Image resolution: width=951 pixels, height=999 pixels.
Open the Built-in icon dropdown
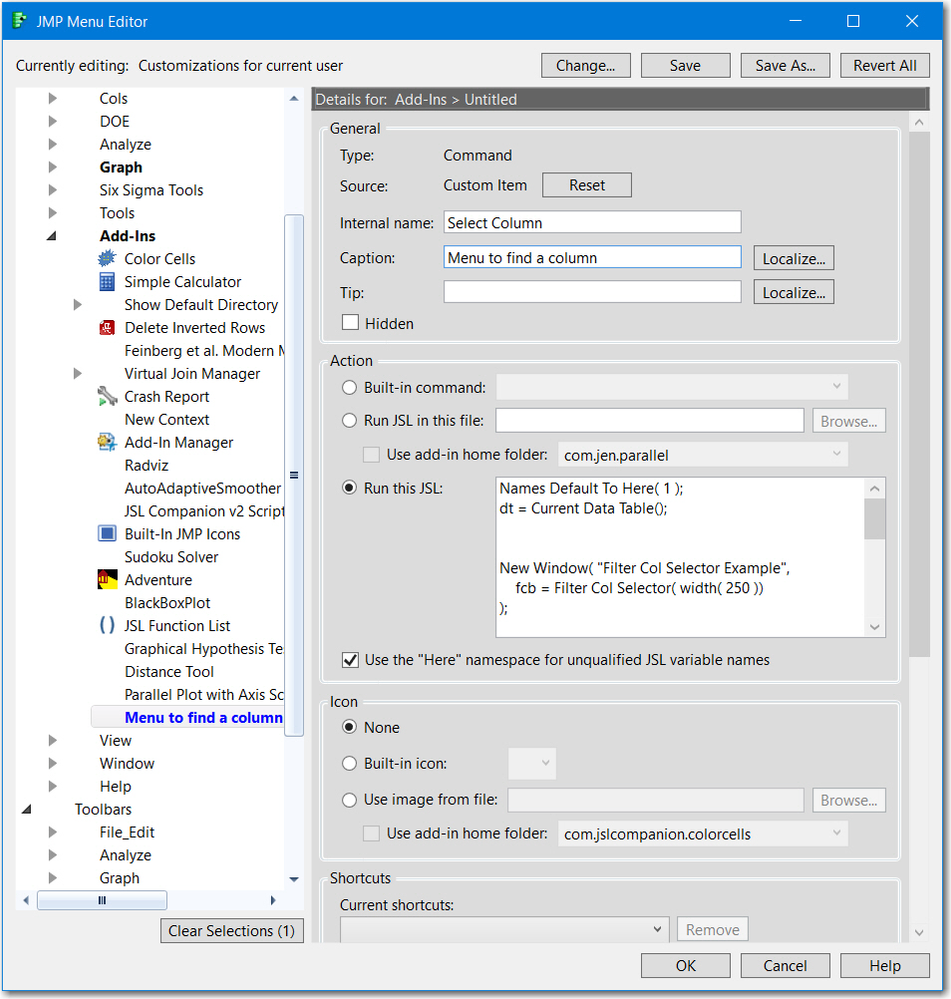coord(532,763)
